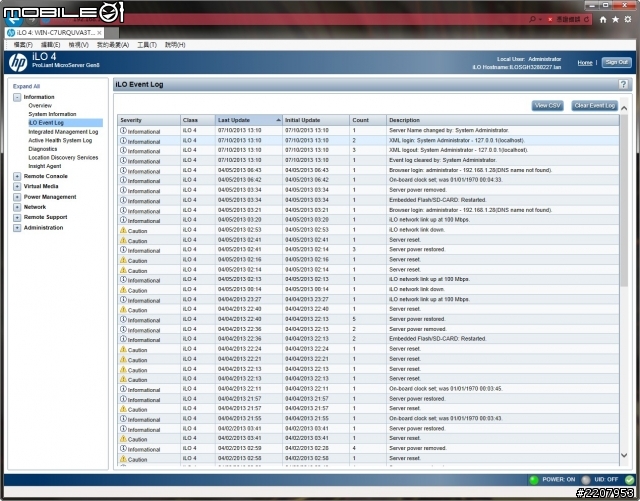Close the iLO 4 browser tab
This screenshot has width=640, height=501.
(x=99, y=33)
